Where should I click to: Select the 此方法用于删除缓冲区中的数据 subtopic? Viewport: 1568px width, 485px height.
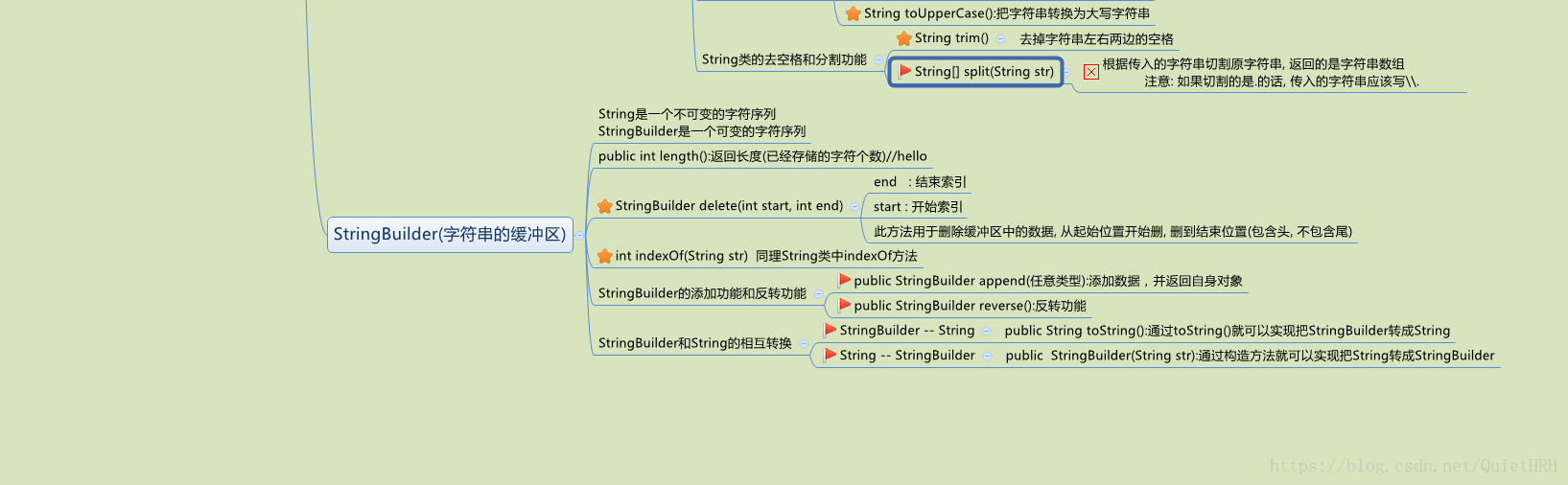pos(1112,232)
